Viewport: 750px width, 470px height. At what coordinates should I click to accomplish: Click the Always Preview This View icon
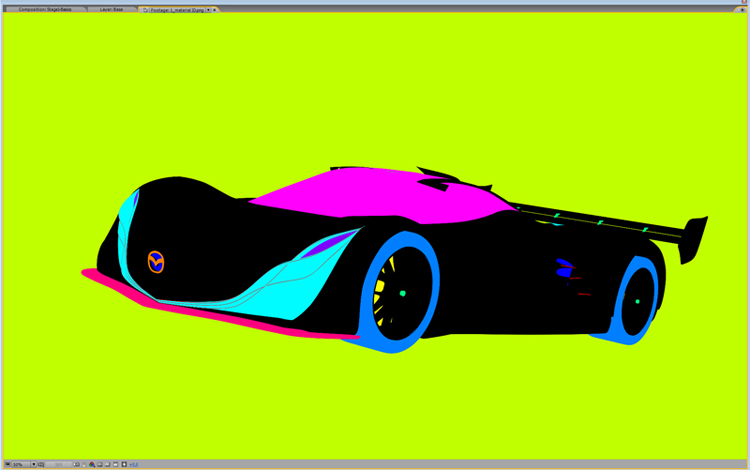coord(8,464)
